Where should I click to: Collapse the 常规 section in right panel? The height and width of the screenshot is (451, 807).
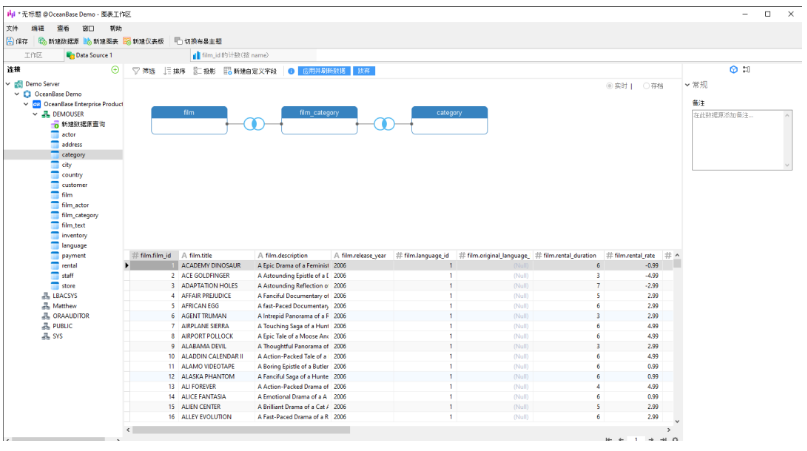(687, 85)
